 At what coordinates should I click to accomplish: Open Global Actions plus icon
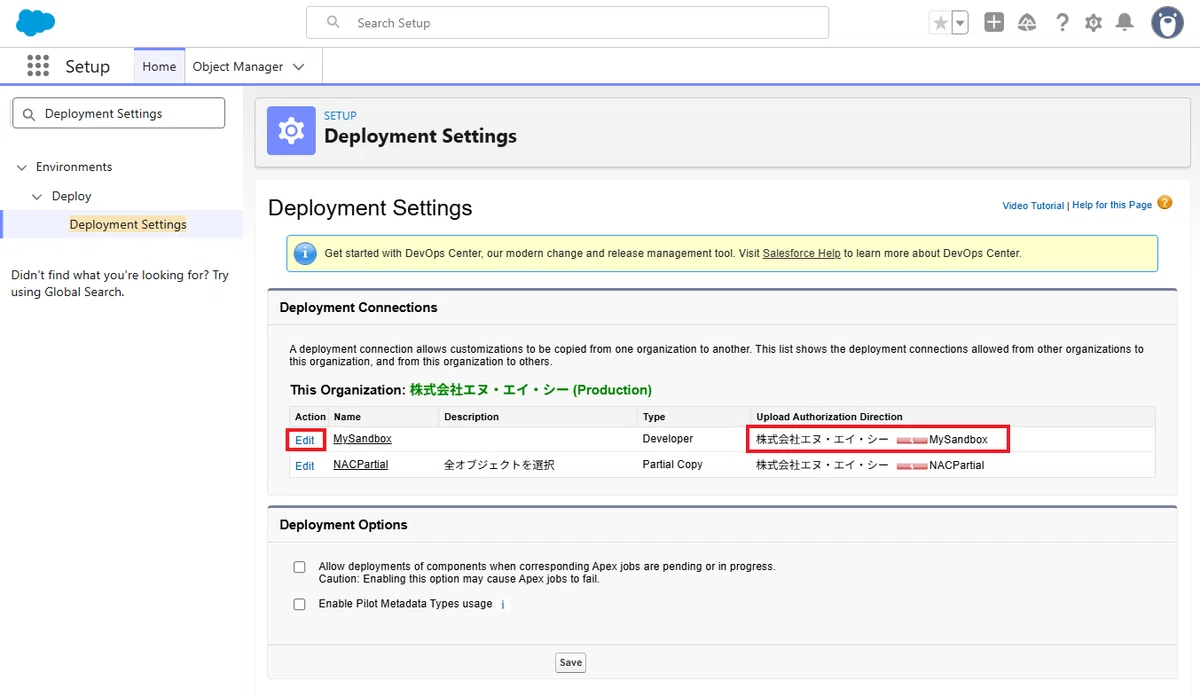pyautogui.click(x=994, y=22)
